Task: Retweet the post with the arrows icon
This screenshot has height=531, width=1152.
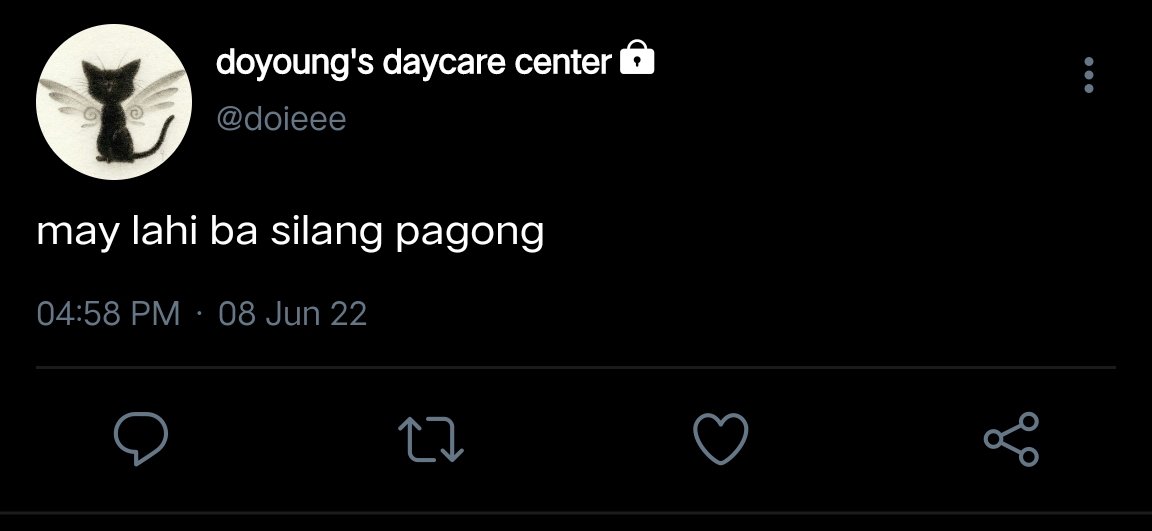Action: [431, 439]
